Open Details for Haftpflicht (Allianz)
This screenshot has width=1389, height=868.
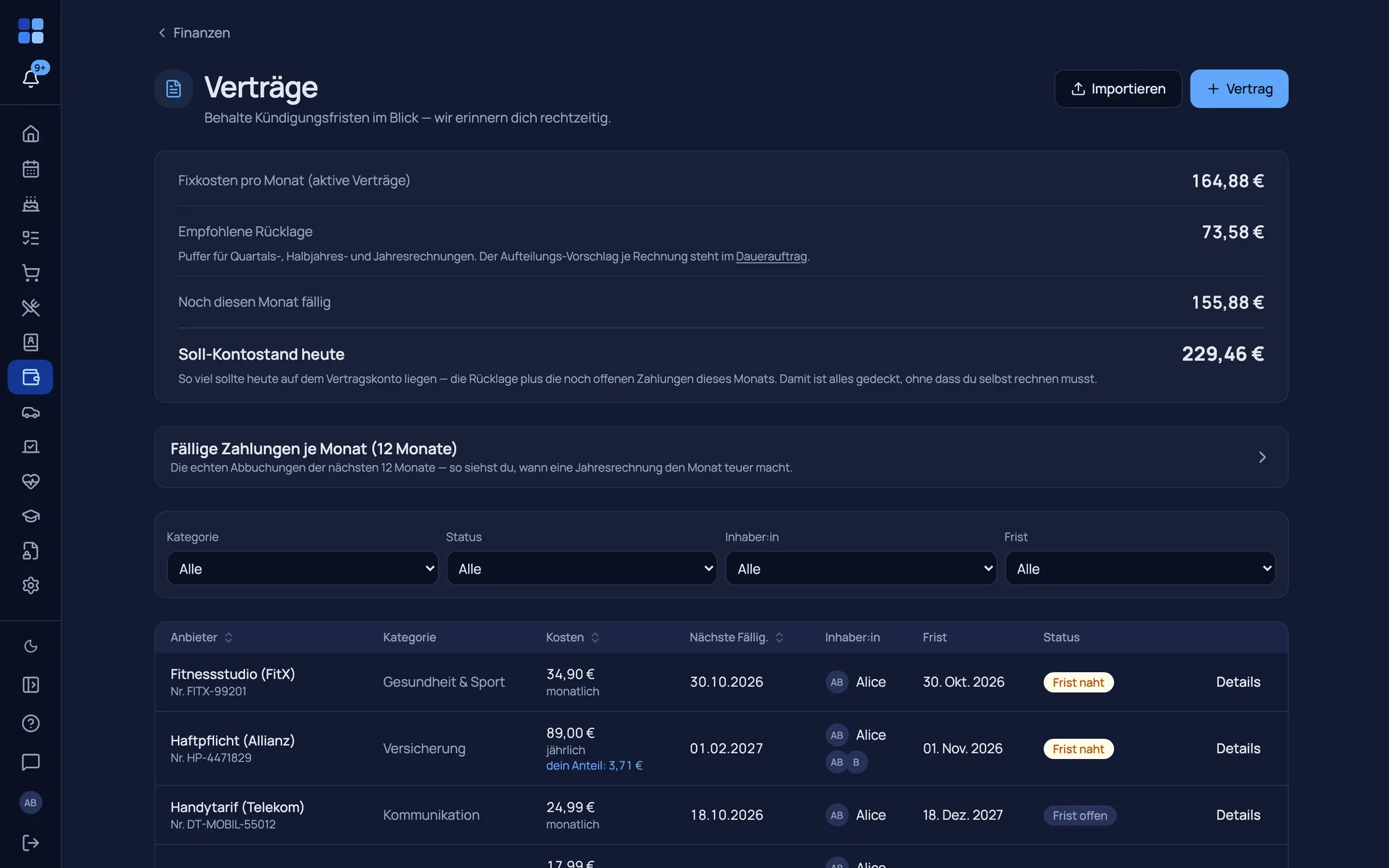click(1238, 749)
